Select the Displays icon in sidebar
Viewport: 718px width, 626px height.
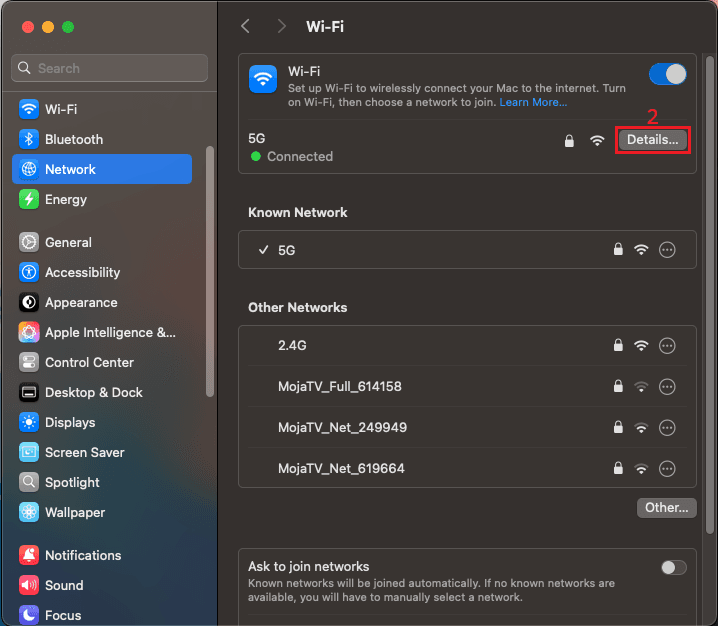29,422
